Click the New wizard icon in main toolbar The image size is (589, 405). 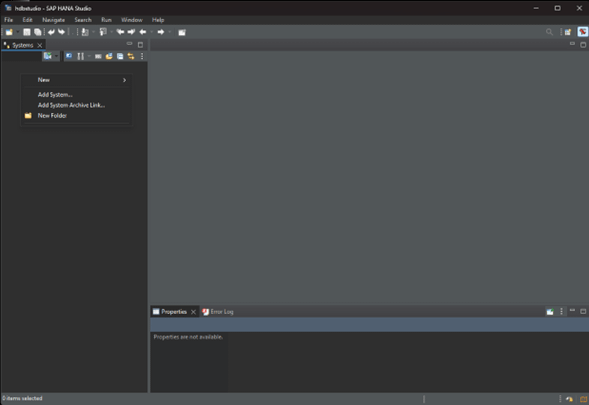(9, 32)
